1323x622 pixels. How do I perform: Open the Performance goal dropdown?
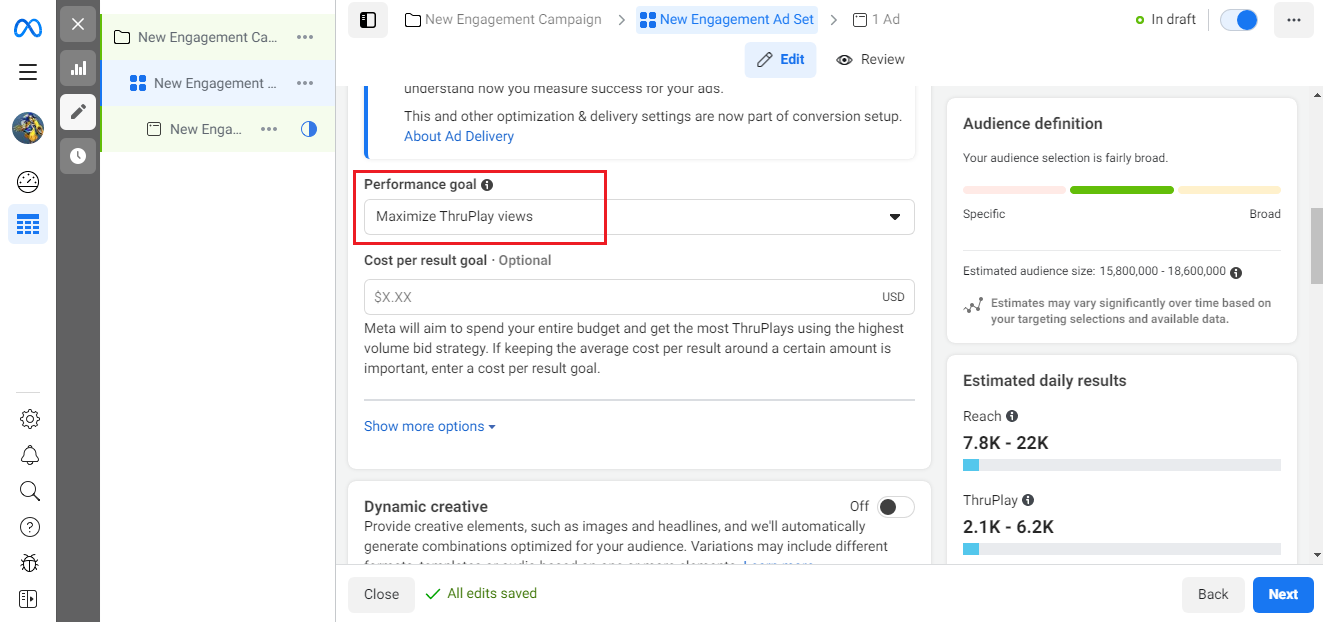[x=639, y=217]
